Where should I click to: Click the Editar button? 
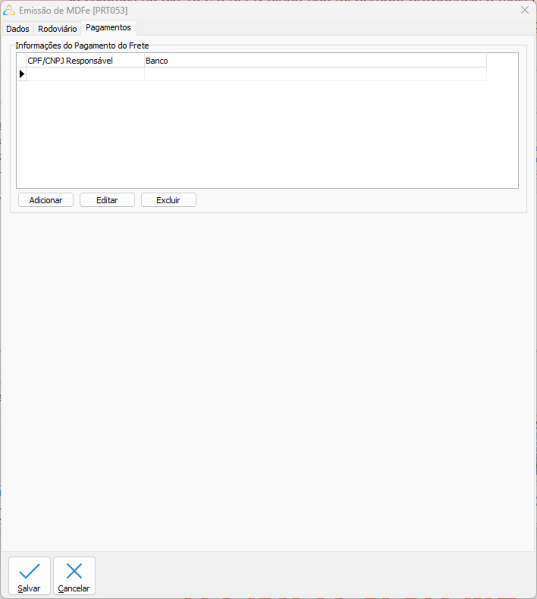pos(107,200)
